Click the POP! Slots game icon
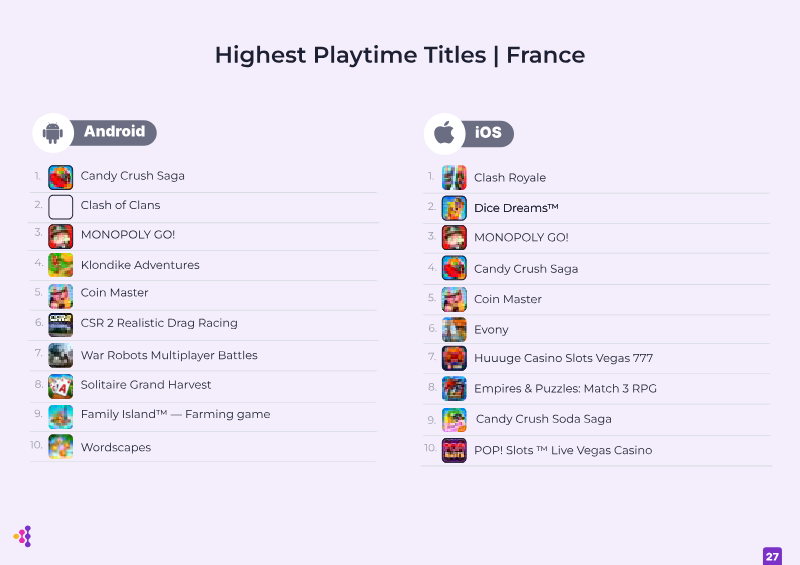Screen dimensions: 800x565 454,450
